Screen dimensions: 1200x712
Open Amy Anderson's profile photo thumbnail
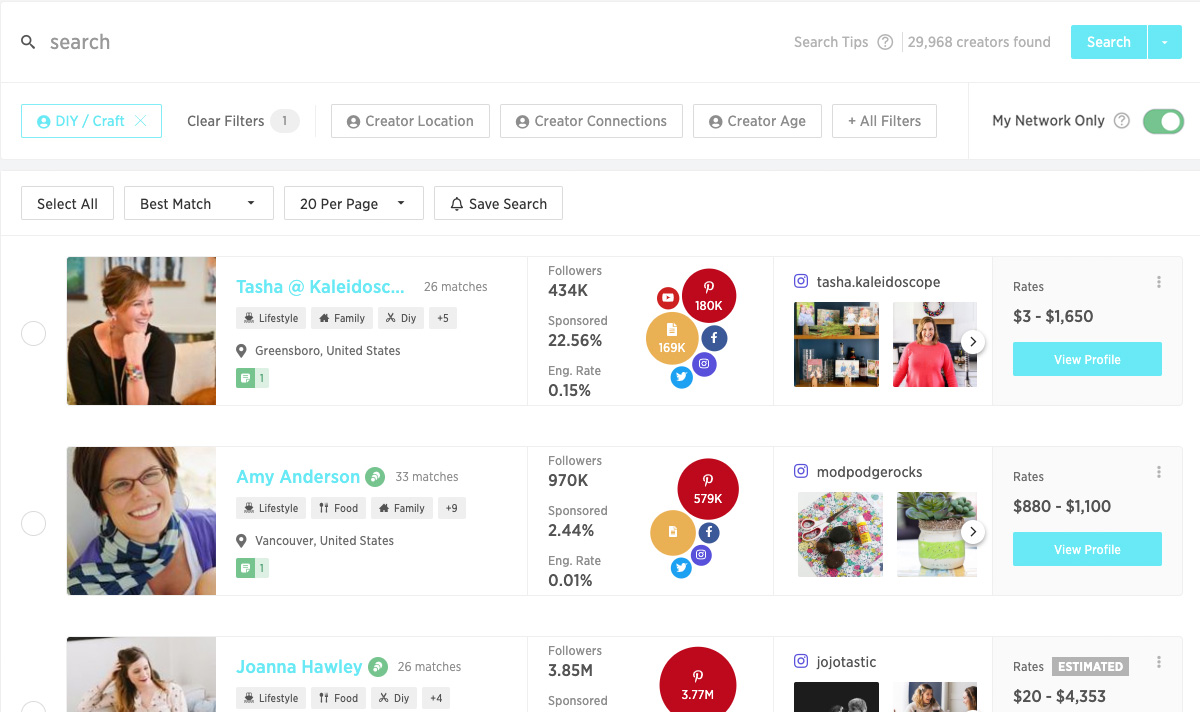tap(141, 521)
